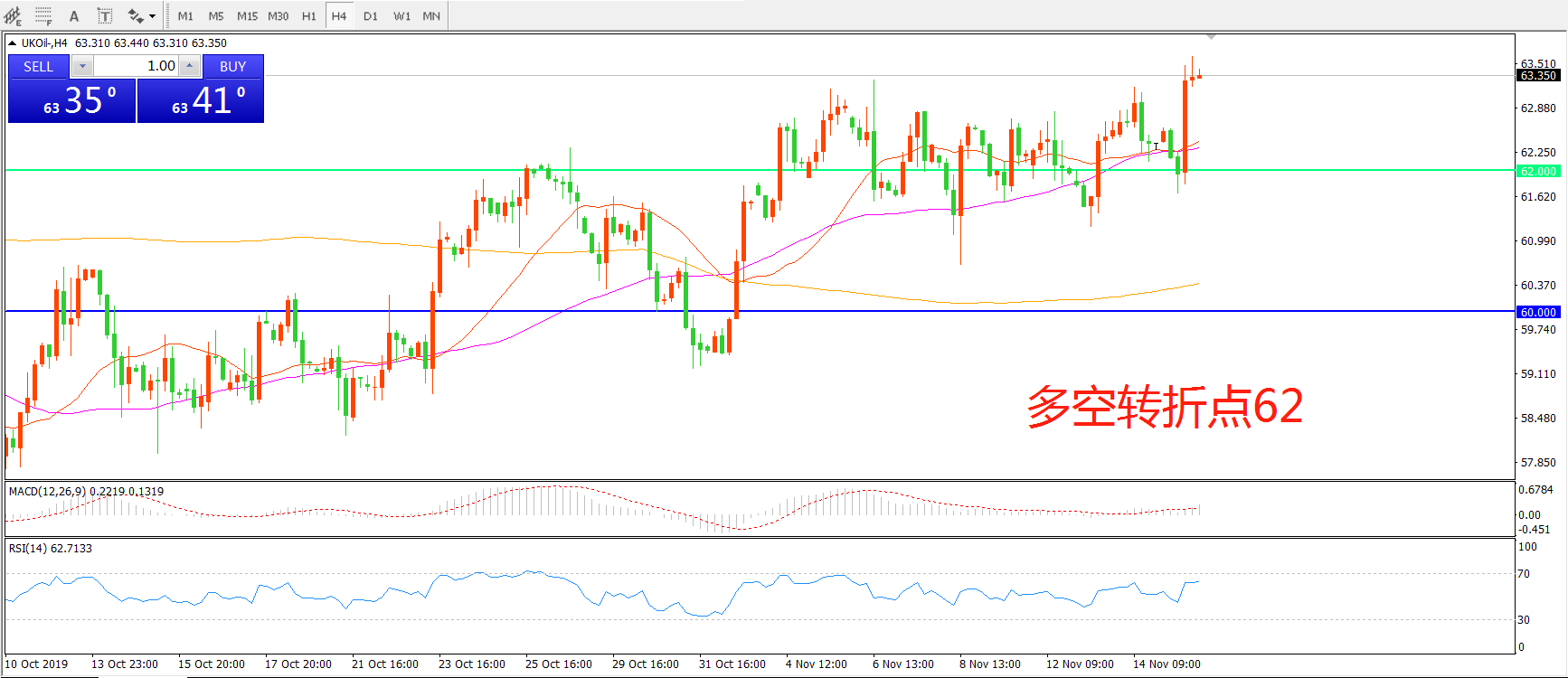Select the H1 timeframe button

pos(309,16)
